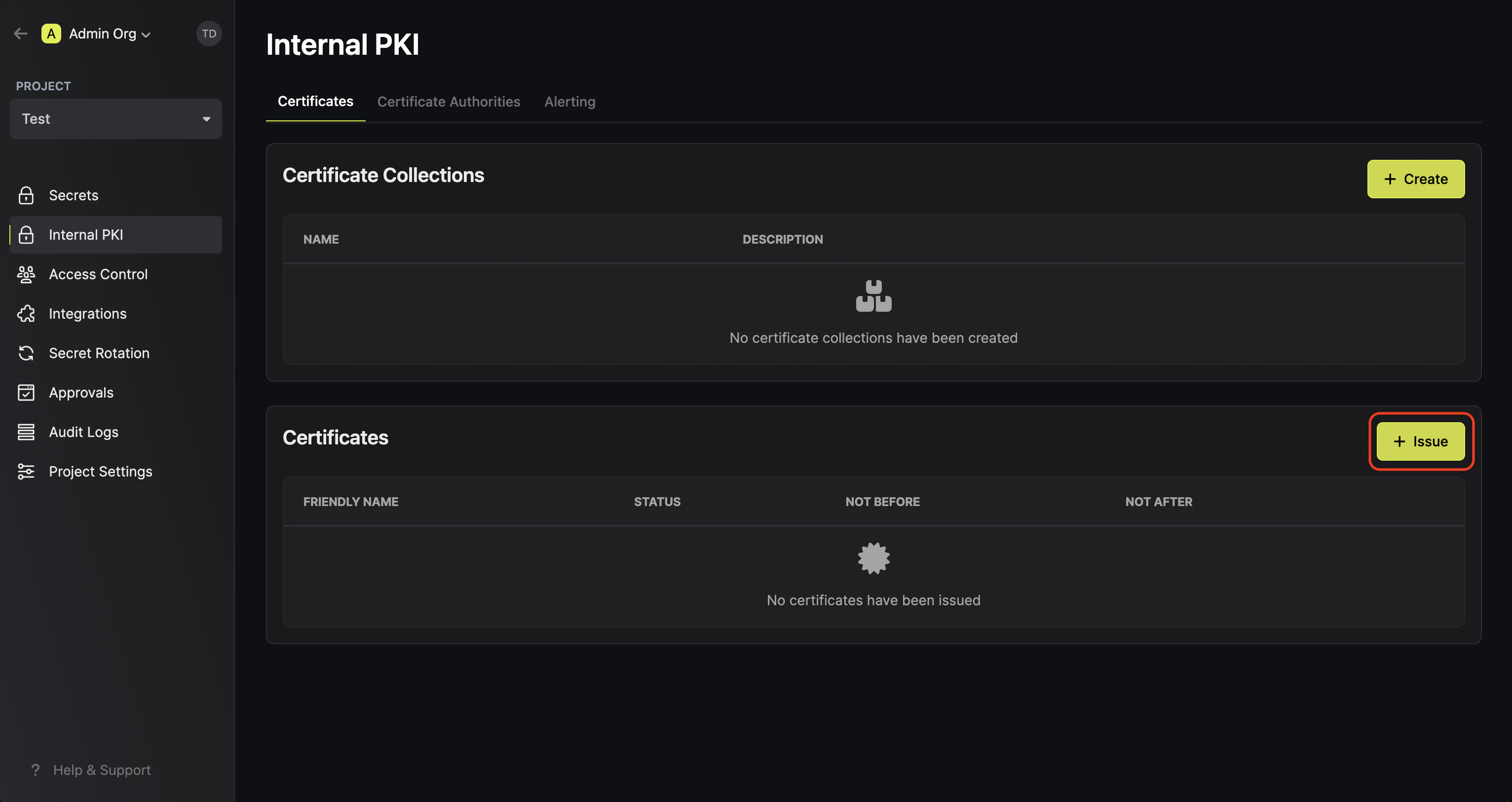Open Internal PKI in the sidebar

[x=115, y=235]
